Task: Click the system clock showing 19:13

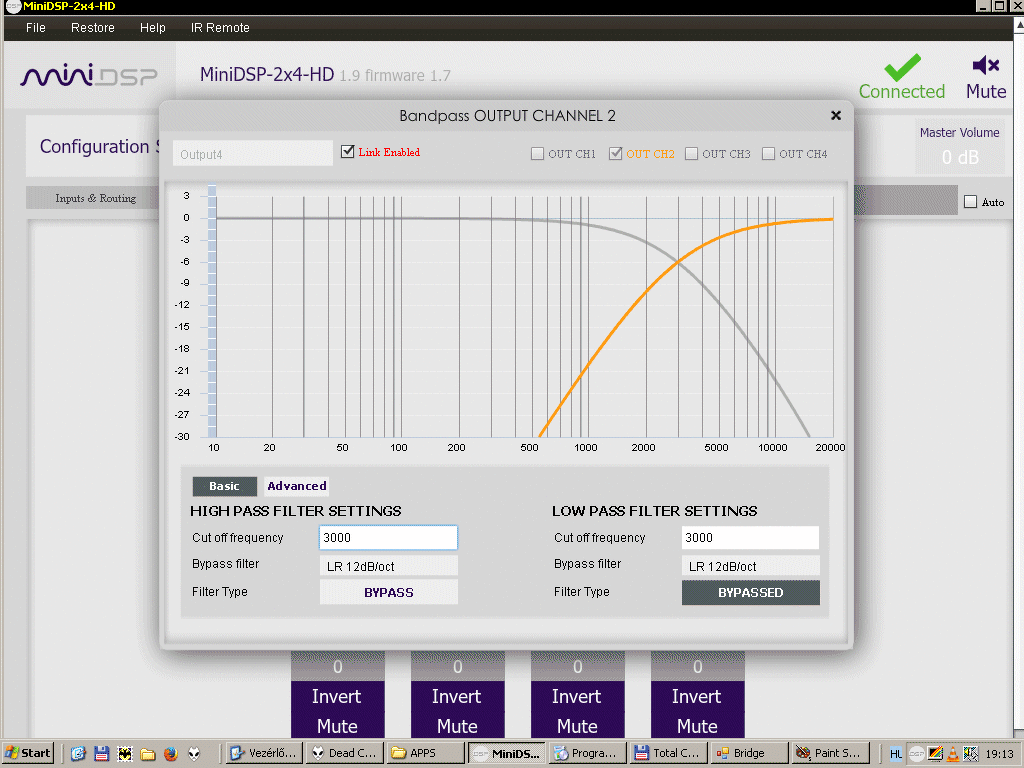Action: 999,754
